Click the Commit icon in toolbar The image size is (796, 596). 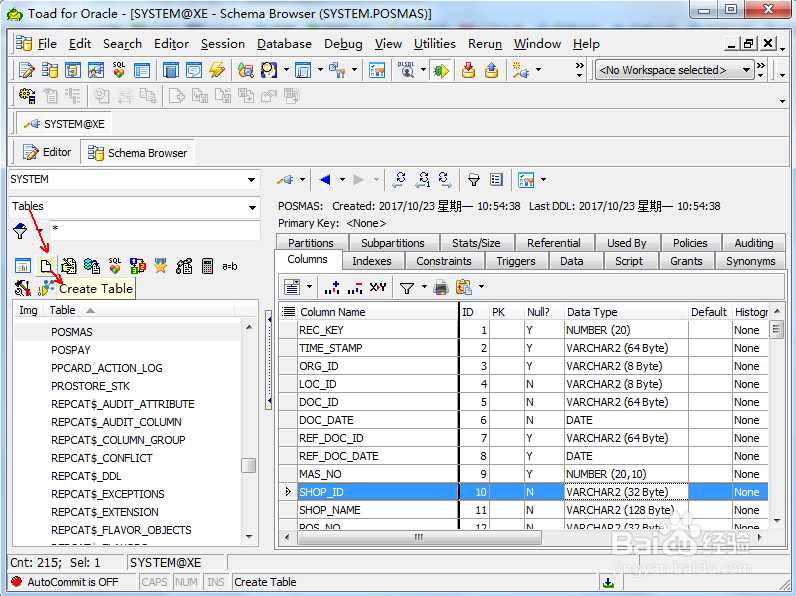[468, 70]
